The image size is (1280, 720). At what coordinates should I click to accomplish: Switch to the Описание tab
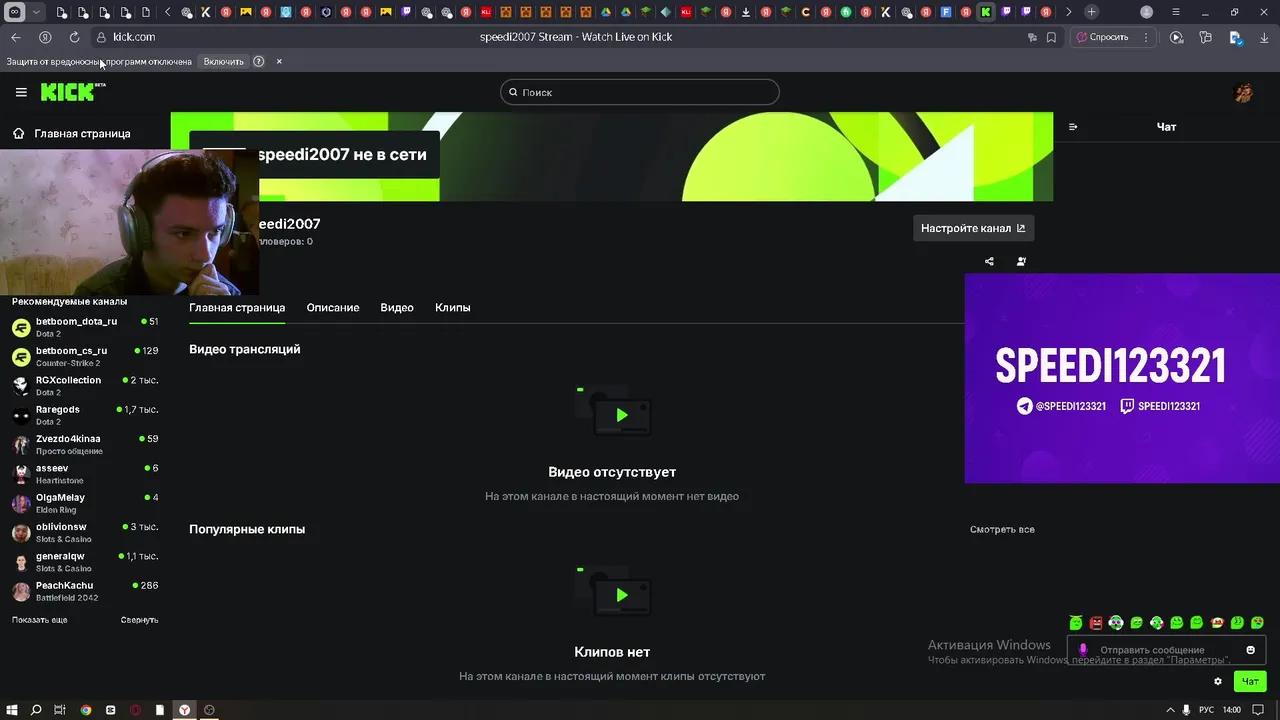coord(333,307)
